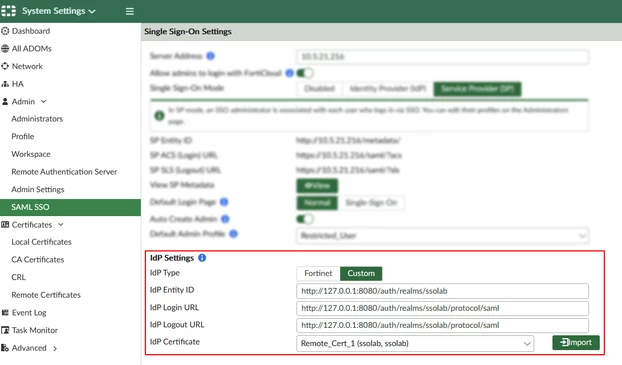
Task: Collapse the Admin section chevron
Action: click(x=44, y=102)
